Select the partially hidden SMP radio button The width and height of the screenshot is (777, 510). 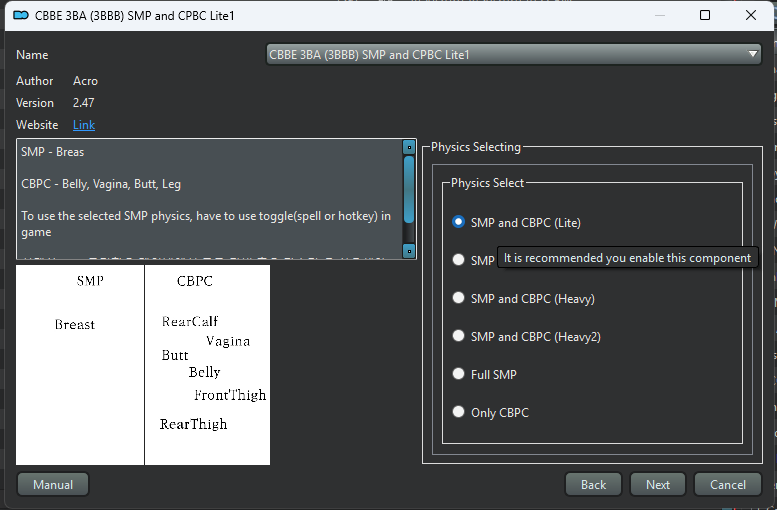(473, 260)
